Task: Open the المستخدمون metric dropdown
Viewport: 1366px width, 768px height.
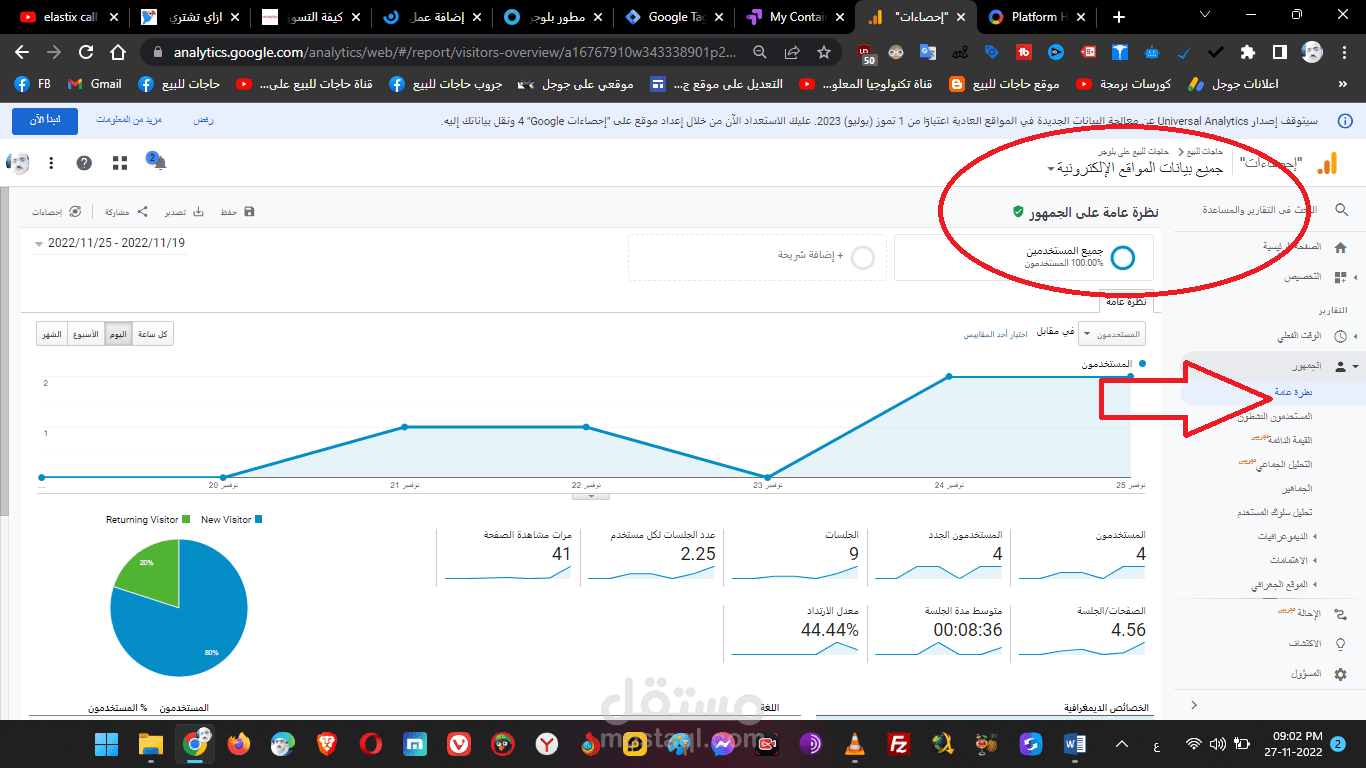Action: [x=1113, y=334]
